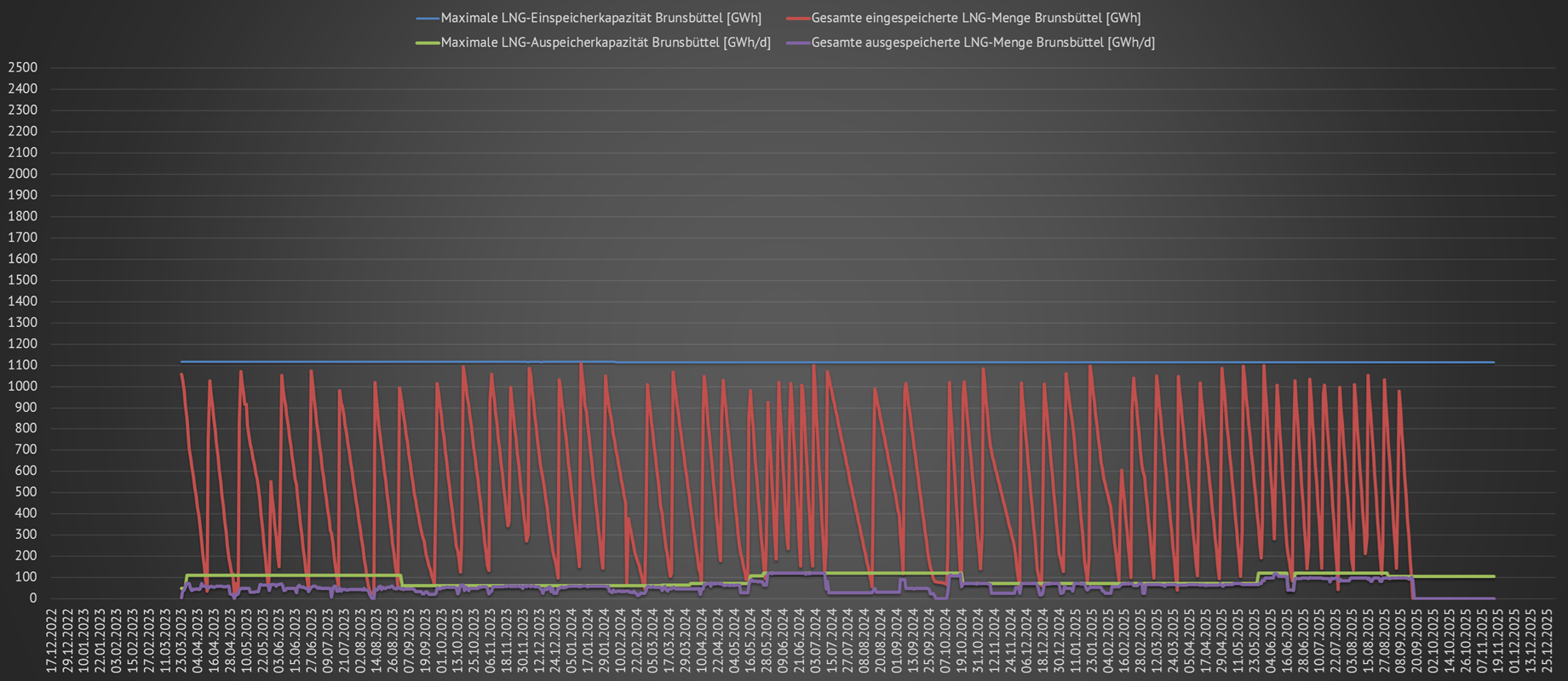Click the 1100 y-axis value label

22,365
